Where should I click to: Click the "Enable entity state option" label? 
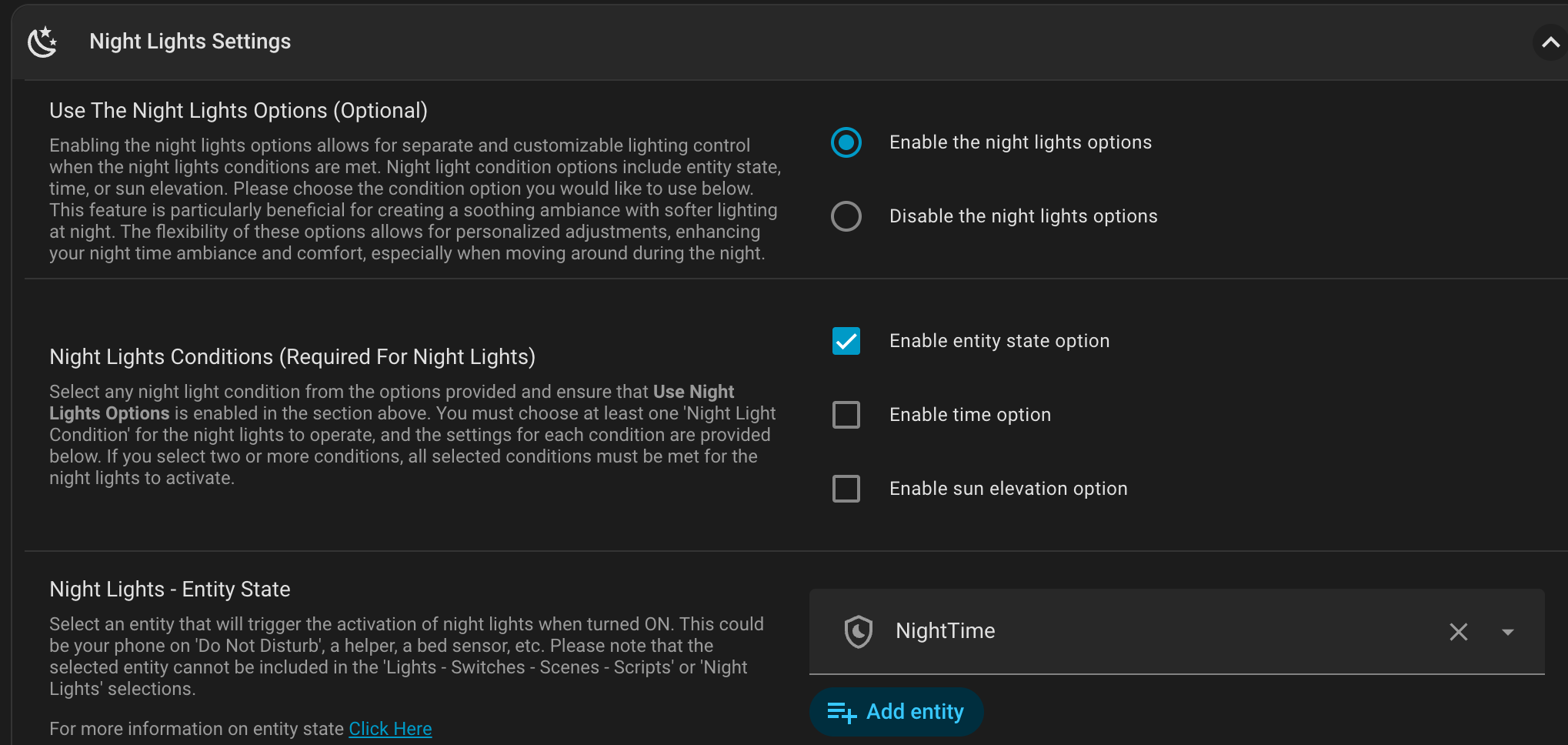(999, 341)
